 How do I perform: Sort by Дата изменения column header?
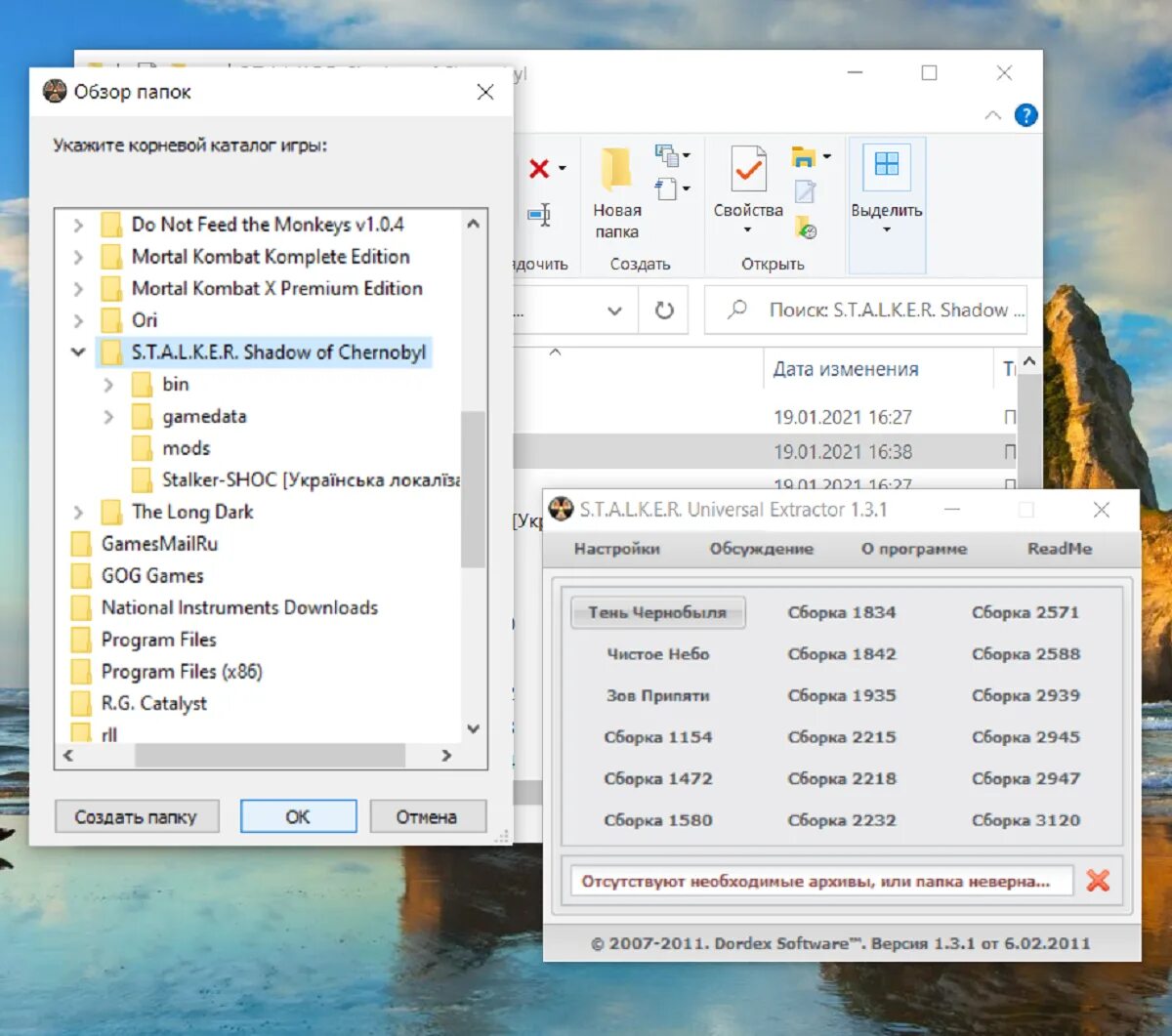click(x=846, y=369)
